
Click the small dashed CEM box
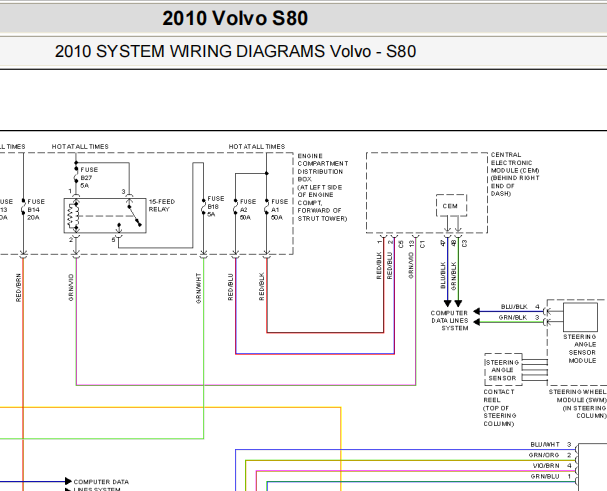[x=451, y=206]
